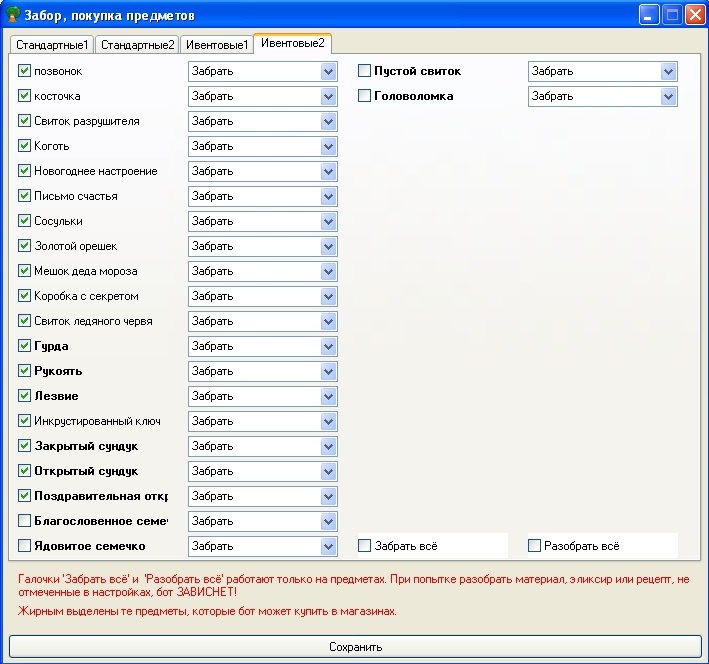Toggle the Забрать всё checkbox
This screenshot has width=709, height=664.
point(365,546)
